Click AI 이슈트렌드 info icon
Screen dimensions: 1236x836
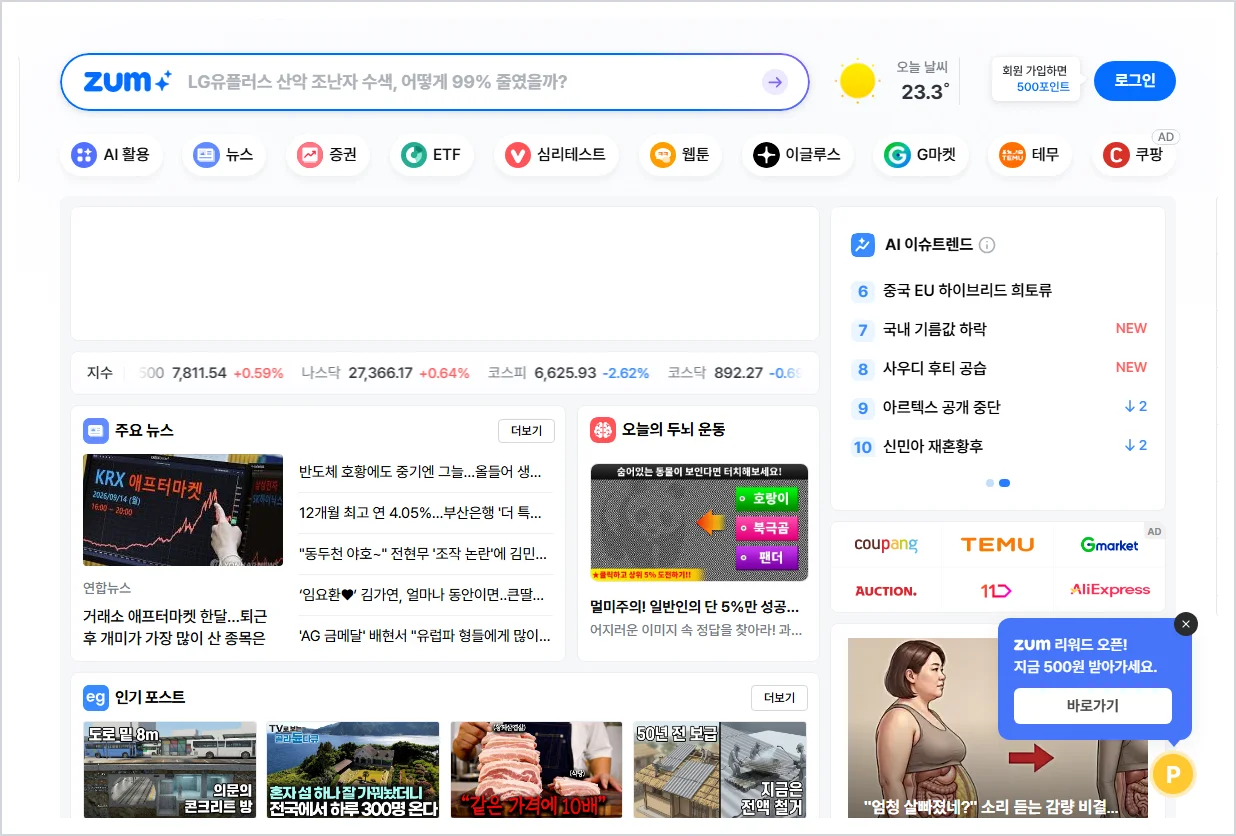click(x=987, y=245)
